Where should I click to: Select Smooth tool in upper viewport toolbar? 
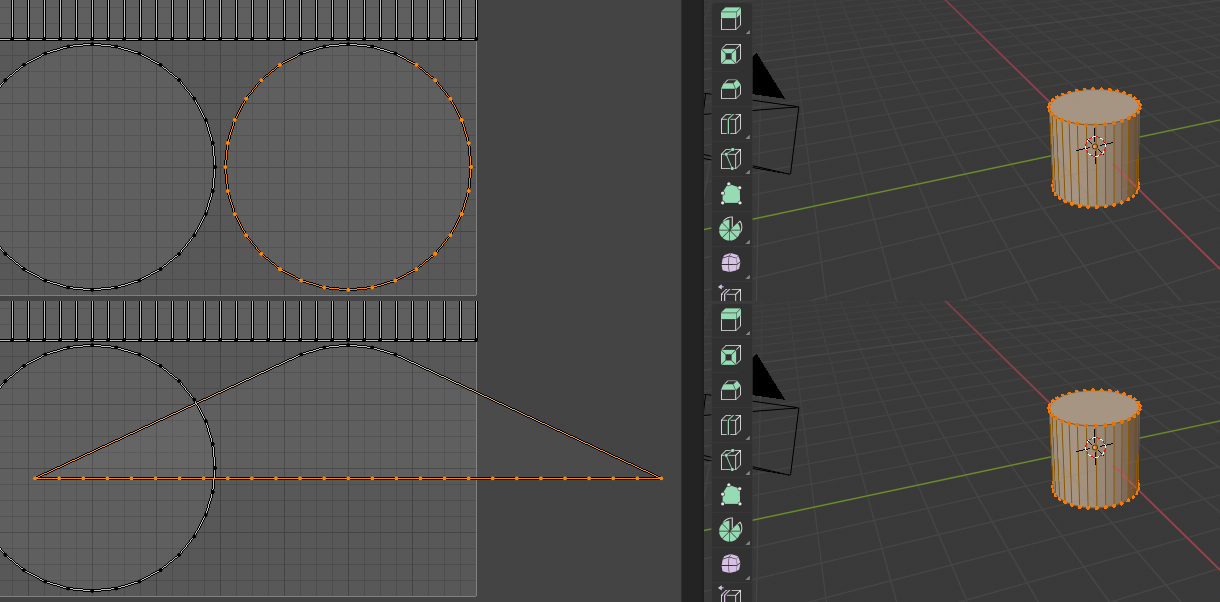(x=731, y=263)
